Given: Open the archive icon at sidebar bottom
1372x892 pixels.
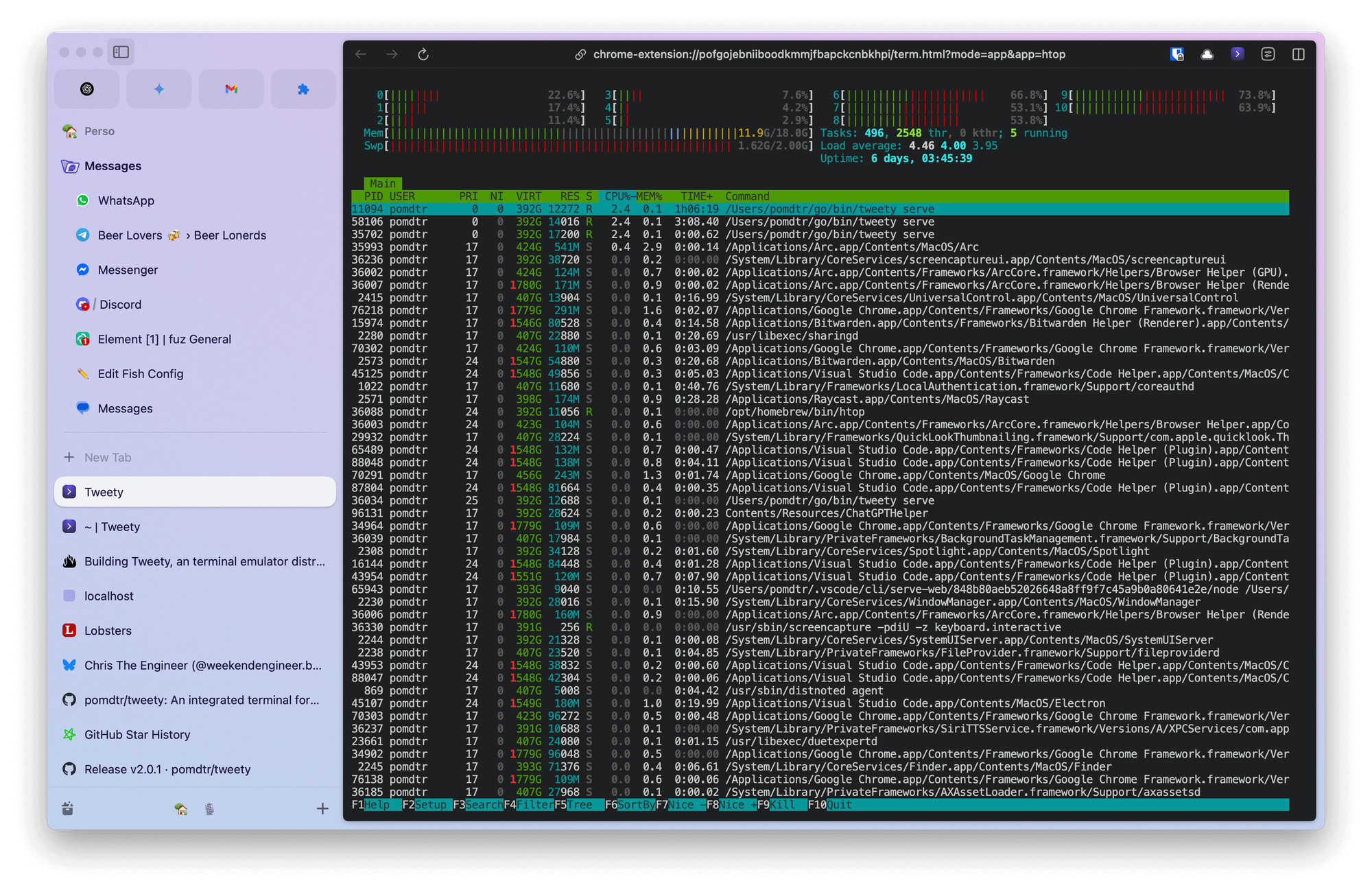Looking at the screenshot, I should point(67,809).
